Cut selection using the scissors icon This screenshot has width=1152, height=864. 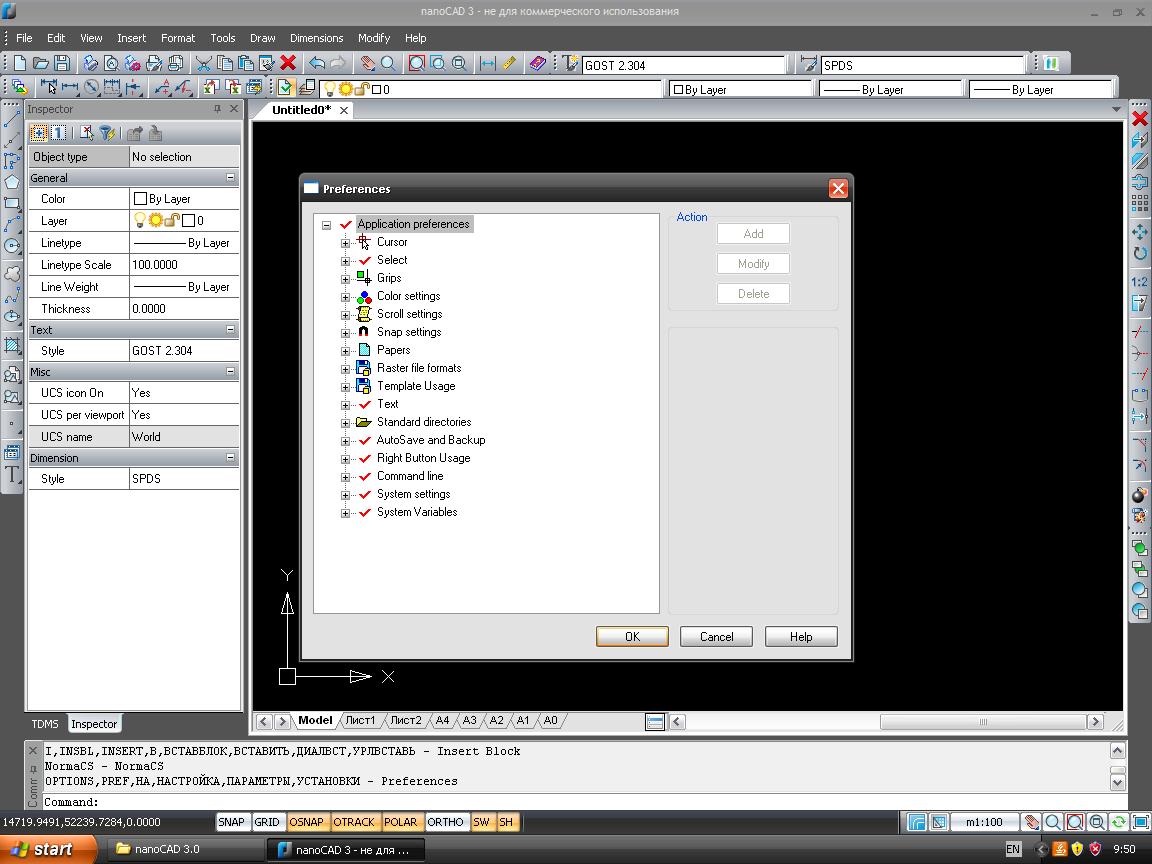[x=204, y=64]
